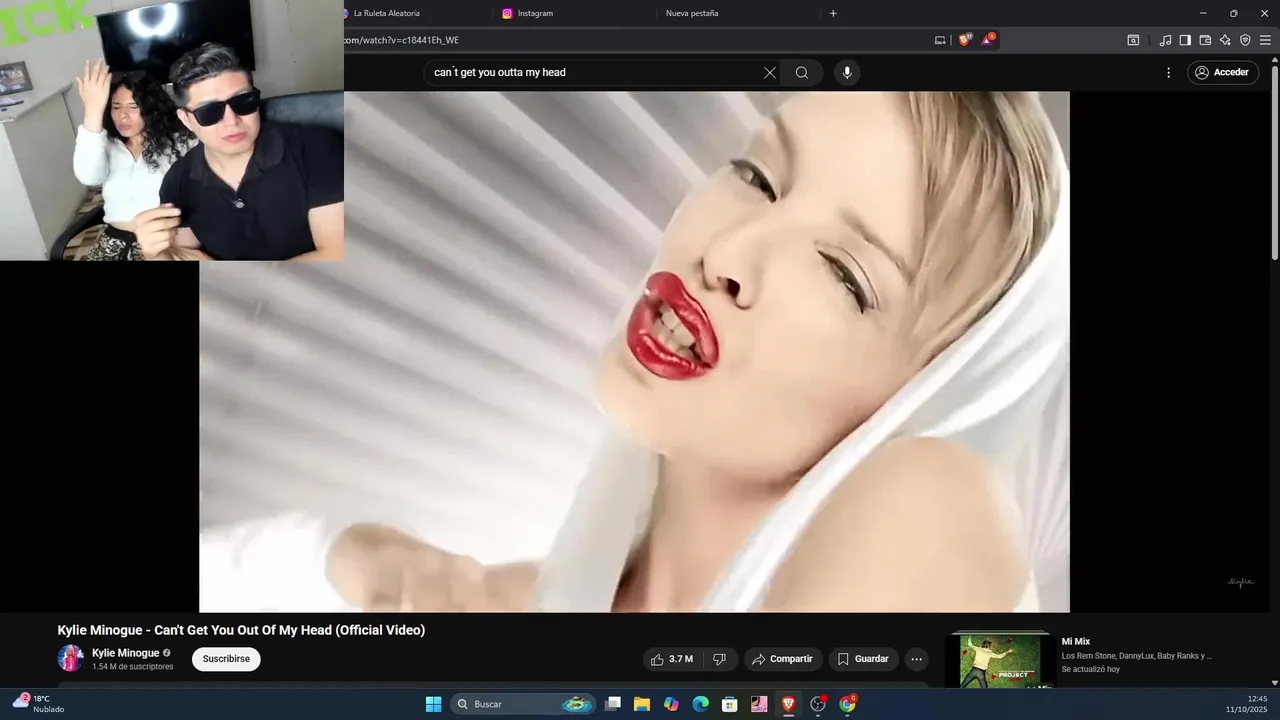Open the weather widget showing 18°C

38,703
